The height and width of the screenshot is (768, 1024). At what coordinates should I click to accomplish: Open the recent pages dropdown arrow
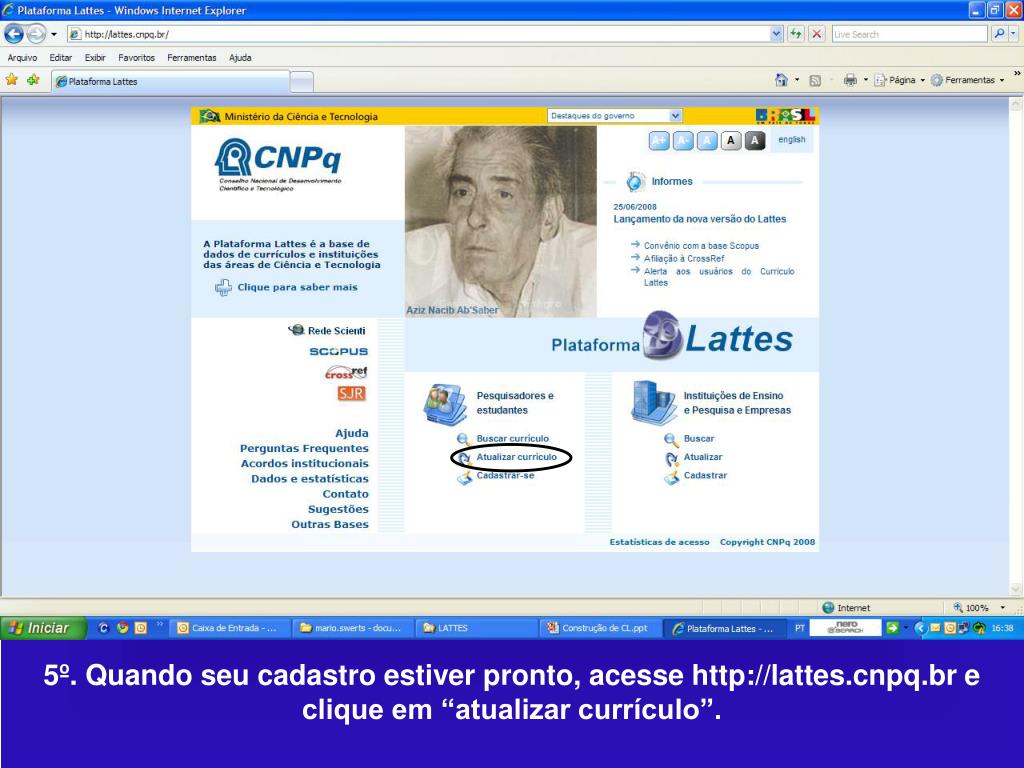click(54, 34)
